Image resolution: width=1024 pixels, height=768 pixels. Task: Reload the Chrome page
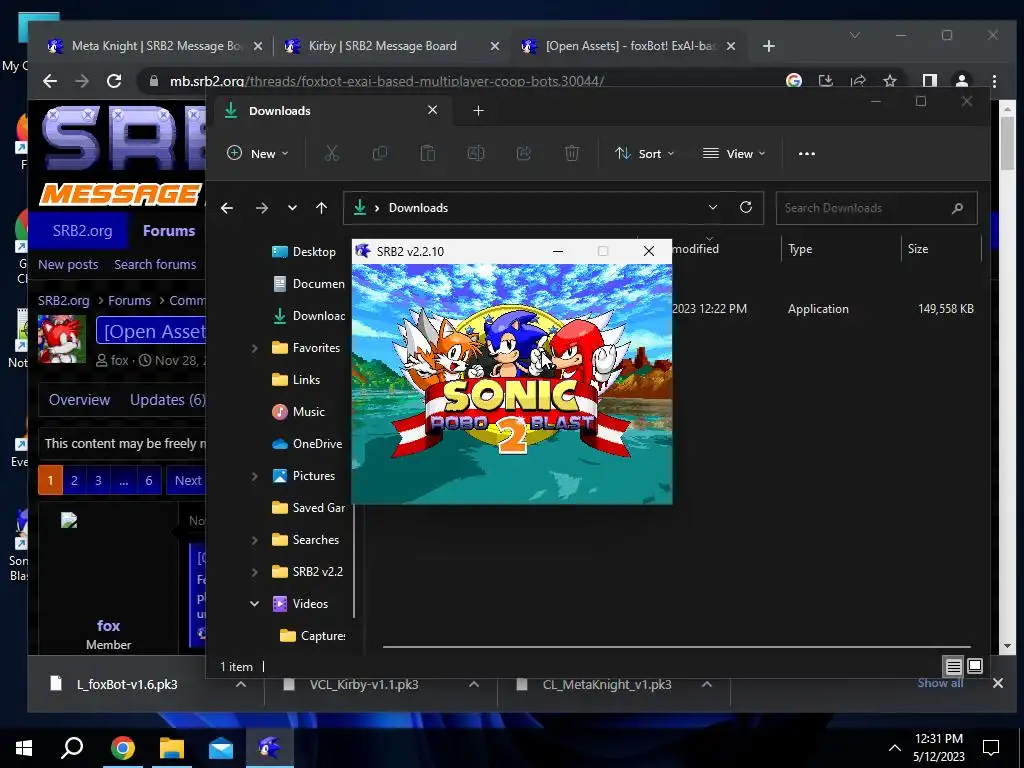(114, 81)
